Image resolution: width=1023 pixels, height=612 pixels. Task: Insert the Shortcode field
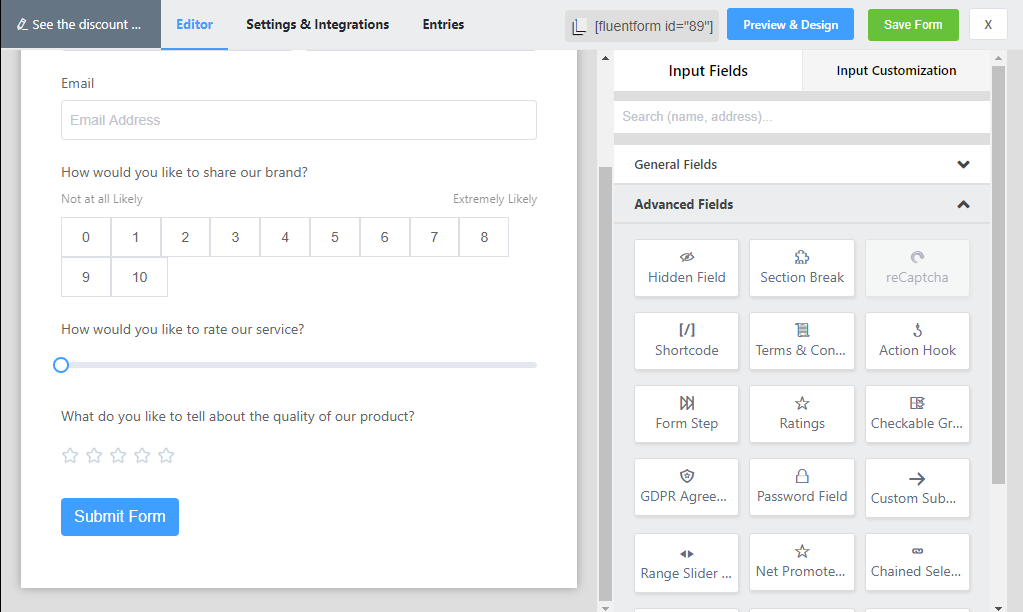686,340
